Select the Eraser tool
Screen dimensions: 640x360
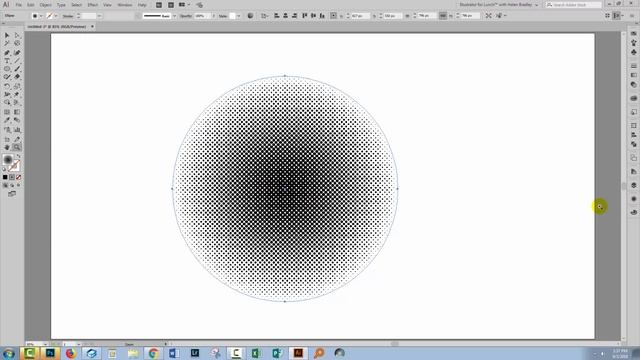point(17,77)
